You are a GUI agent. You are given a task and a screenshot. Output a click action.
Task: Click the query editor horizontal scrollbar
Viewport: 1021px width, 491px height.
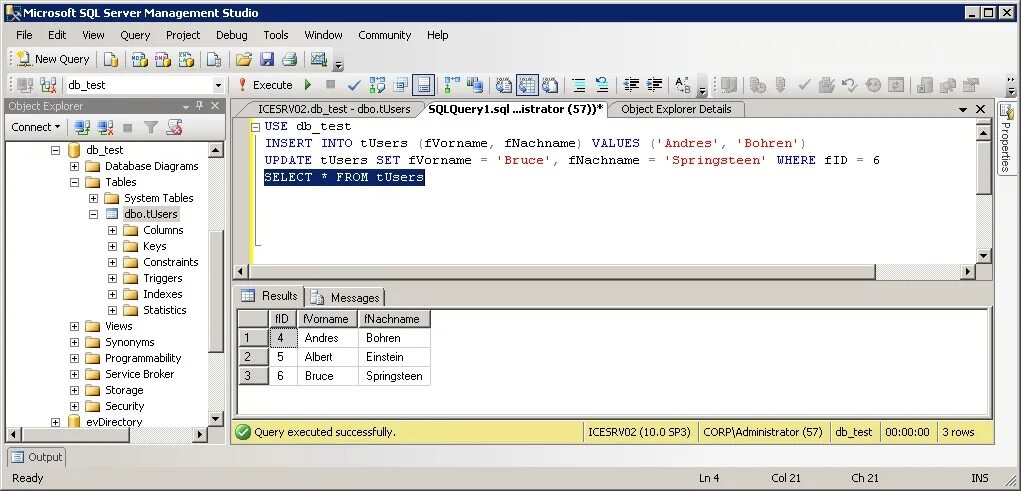562,272
